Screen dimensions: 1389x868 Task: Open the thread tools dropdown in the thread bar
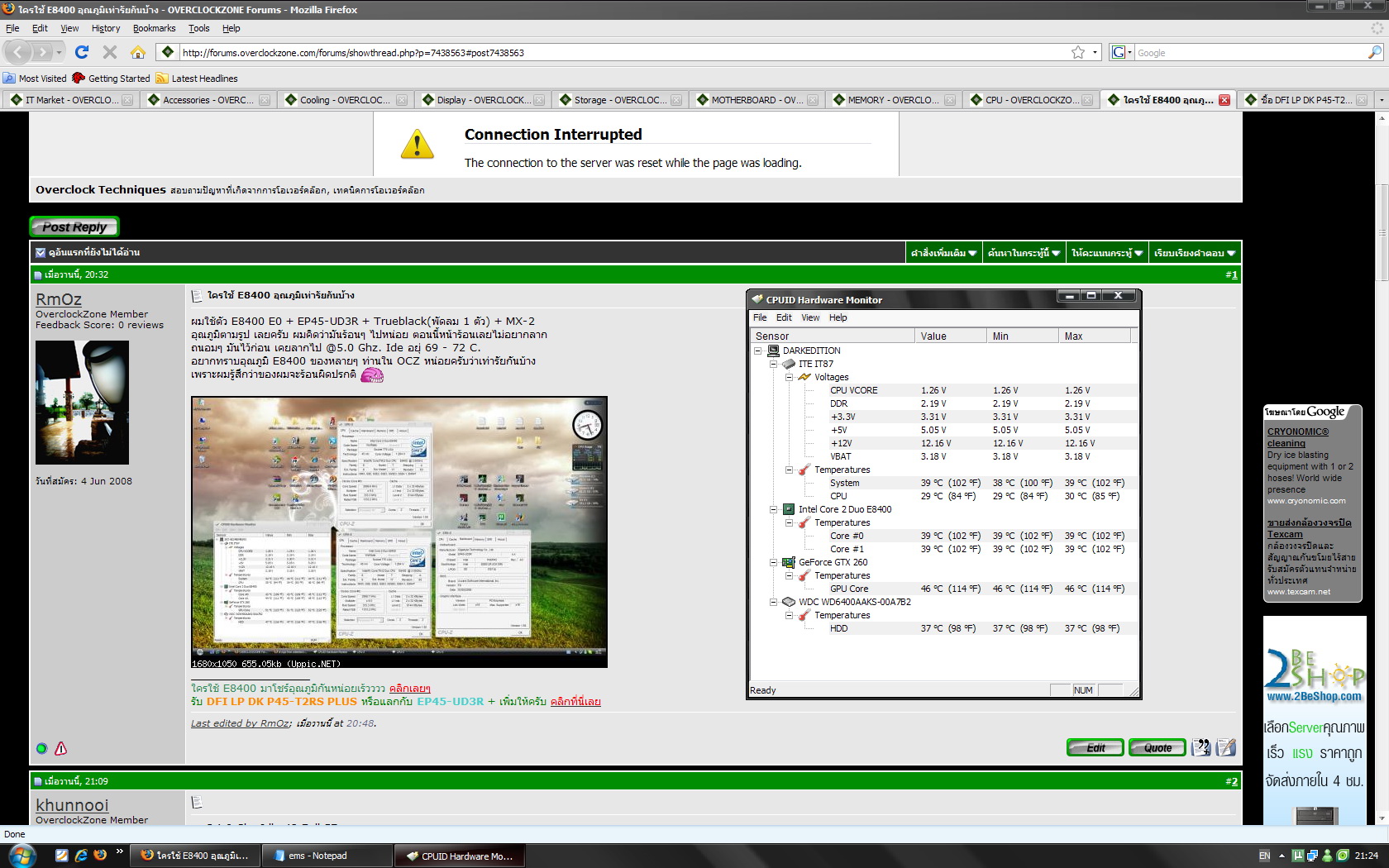pos(943,253)
